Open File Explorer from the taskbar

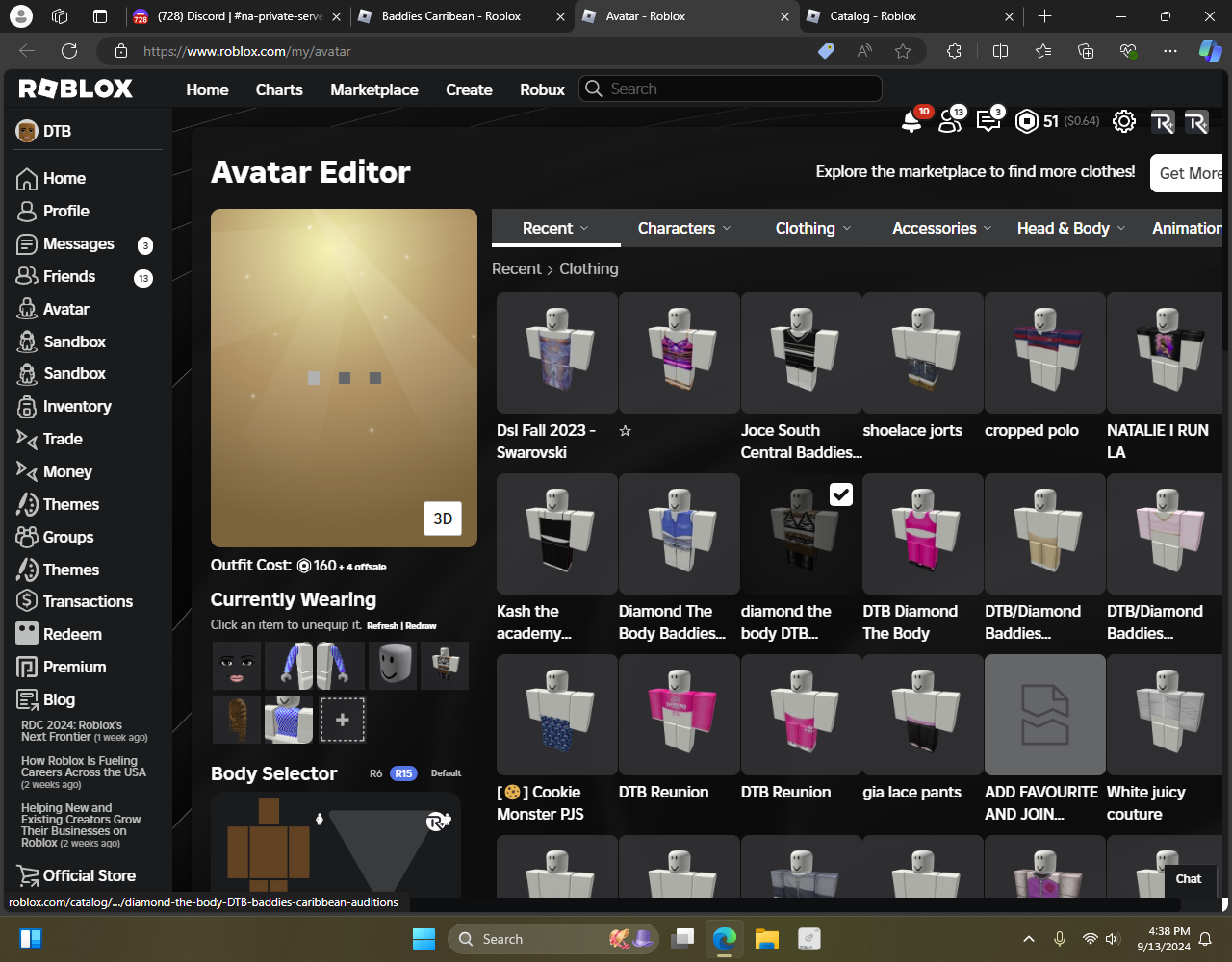pyautogui.click(x=766, y=939)
